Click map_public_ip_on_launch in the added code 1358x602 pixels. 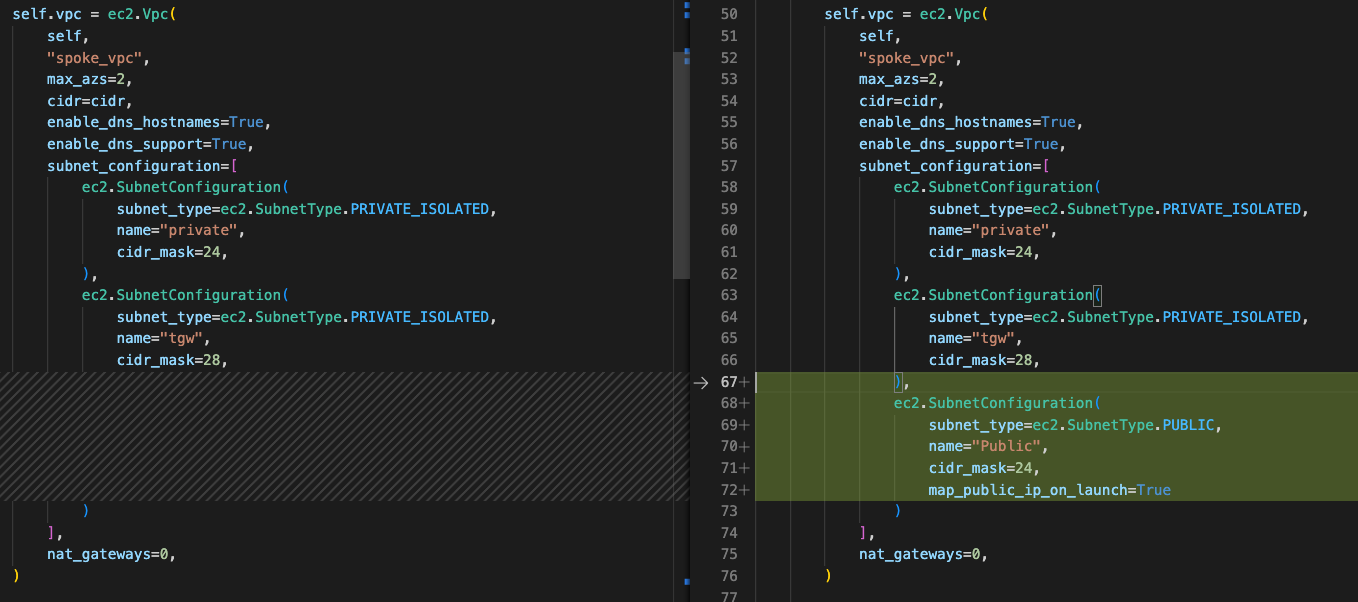pyautogui.click(x=1031, y=490)
